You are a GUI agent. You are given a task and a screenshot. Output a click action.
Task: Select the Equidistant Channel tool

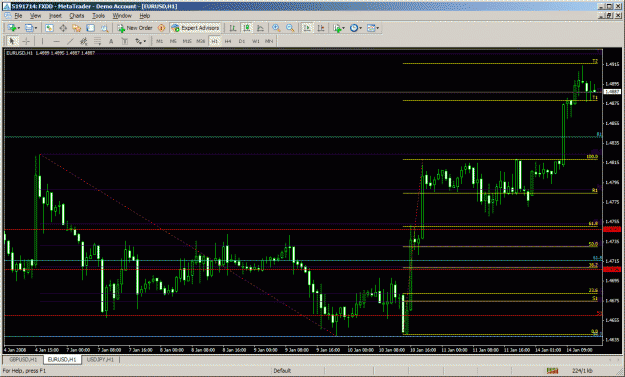[x=84, y=41]
